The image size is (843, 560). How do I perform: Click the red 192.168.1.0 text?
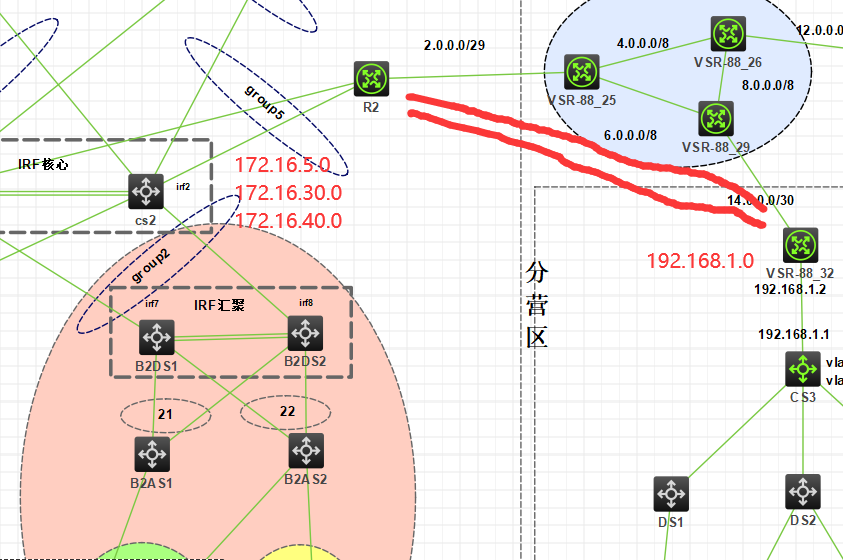[701, 261]
